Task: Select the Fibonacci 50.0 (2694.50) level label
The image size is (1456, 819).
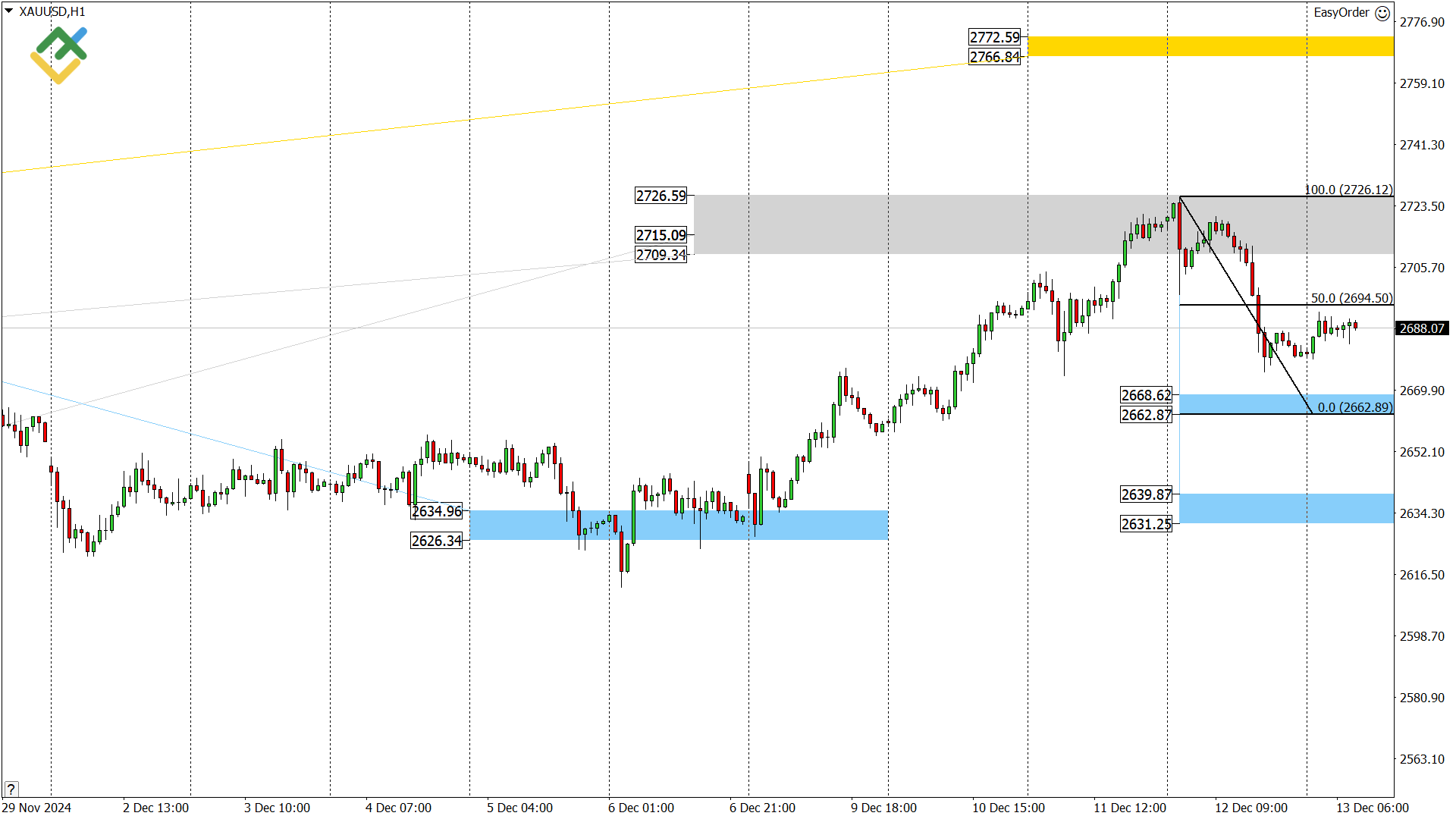Action: tap(1351, 298)
